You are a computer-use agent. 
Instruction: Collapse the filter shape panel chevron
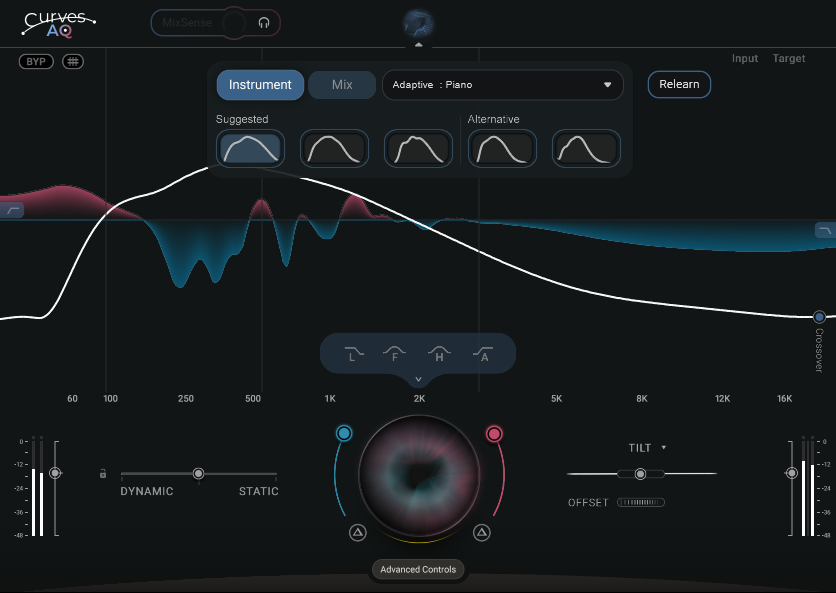(418, 380)
